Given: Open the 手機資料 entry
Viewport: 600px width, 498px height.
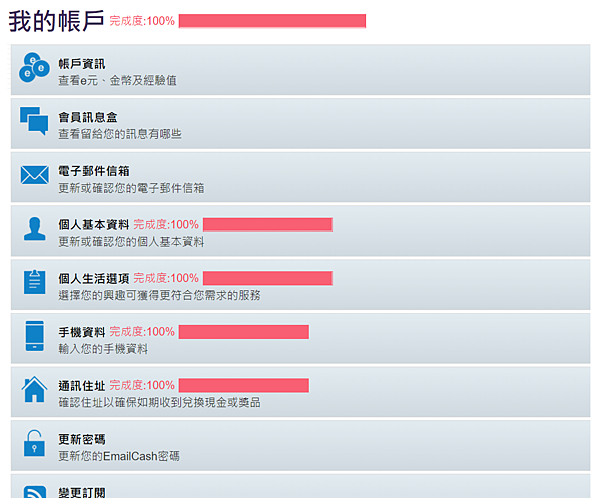Looking at the screenshot, I should tap(82, 332).
